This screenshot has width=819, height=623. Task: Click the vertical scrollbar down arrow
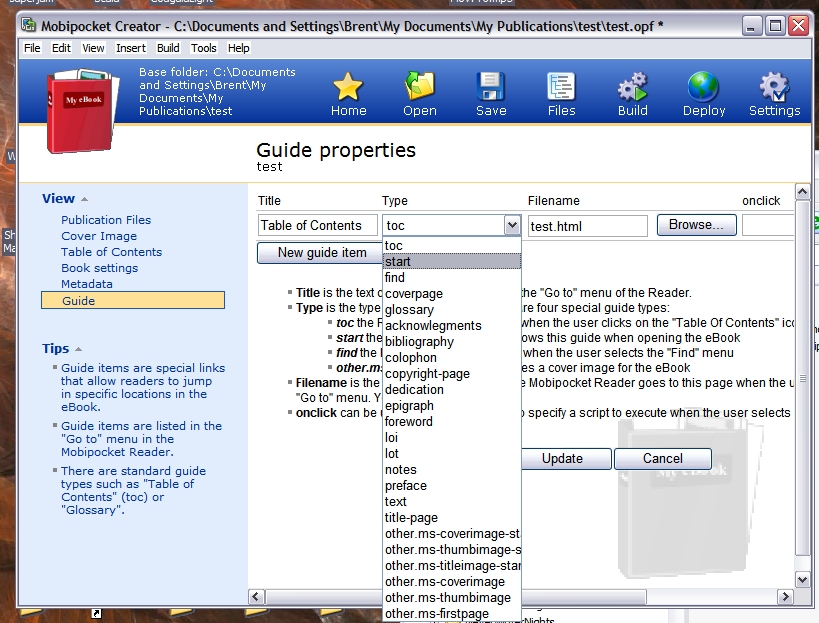tap(802, 579)
